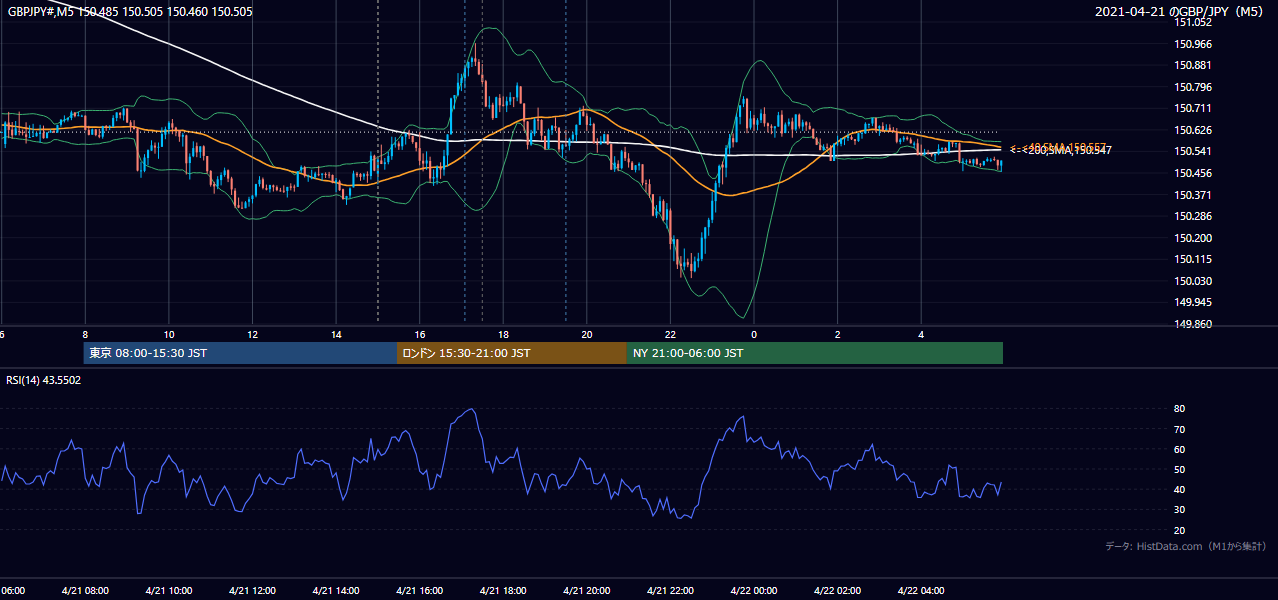Click the RSI 80 level label
The image size is (1278, 600).
pyautogui.click(x=1179, y=409)
